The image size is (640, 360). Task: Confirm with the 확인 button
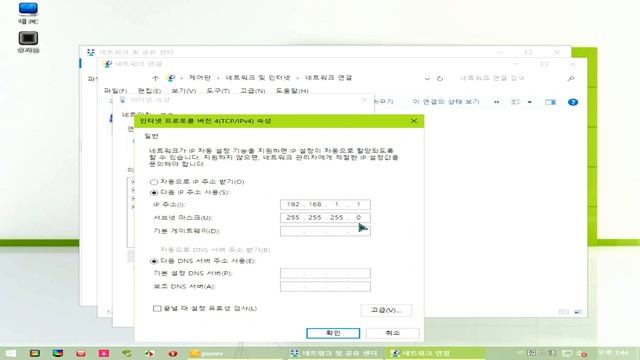[333, 333]
